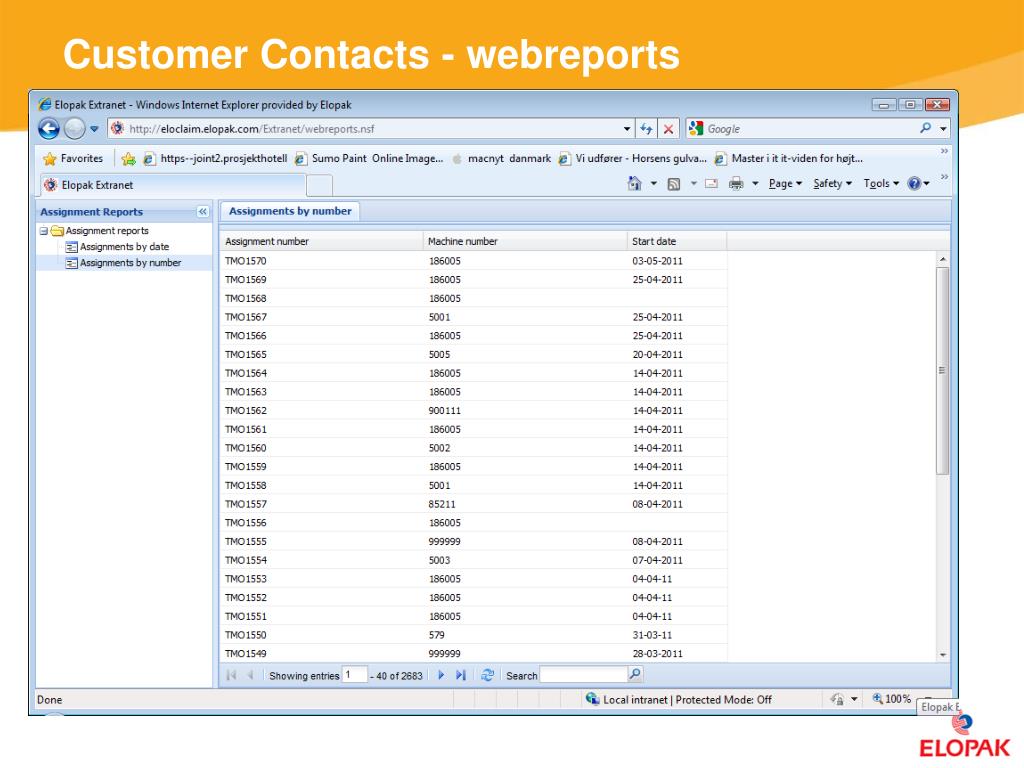Screen dimensions: 1024x768
Task: Select the Assignments by number tab
Action: pos(290,211)
